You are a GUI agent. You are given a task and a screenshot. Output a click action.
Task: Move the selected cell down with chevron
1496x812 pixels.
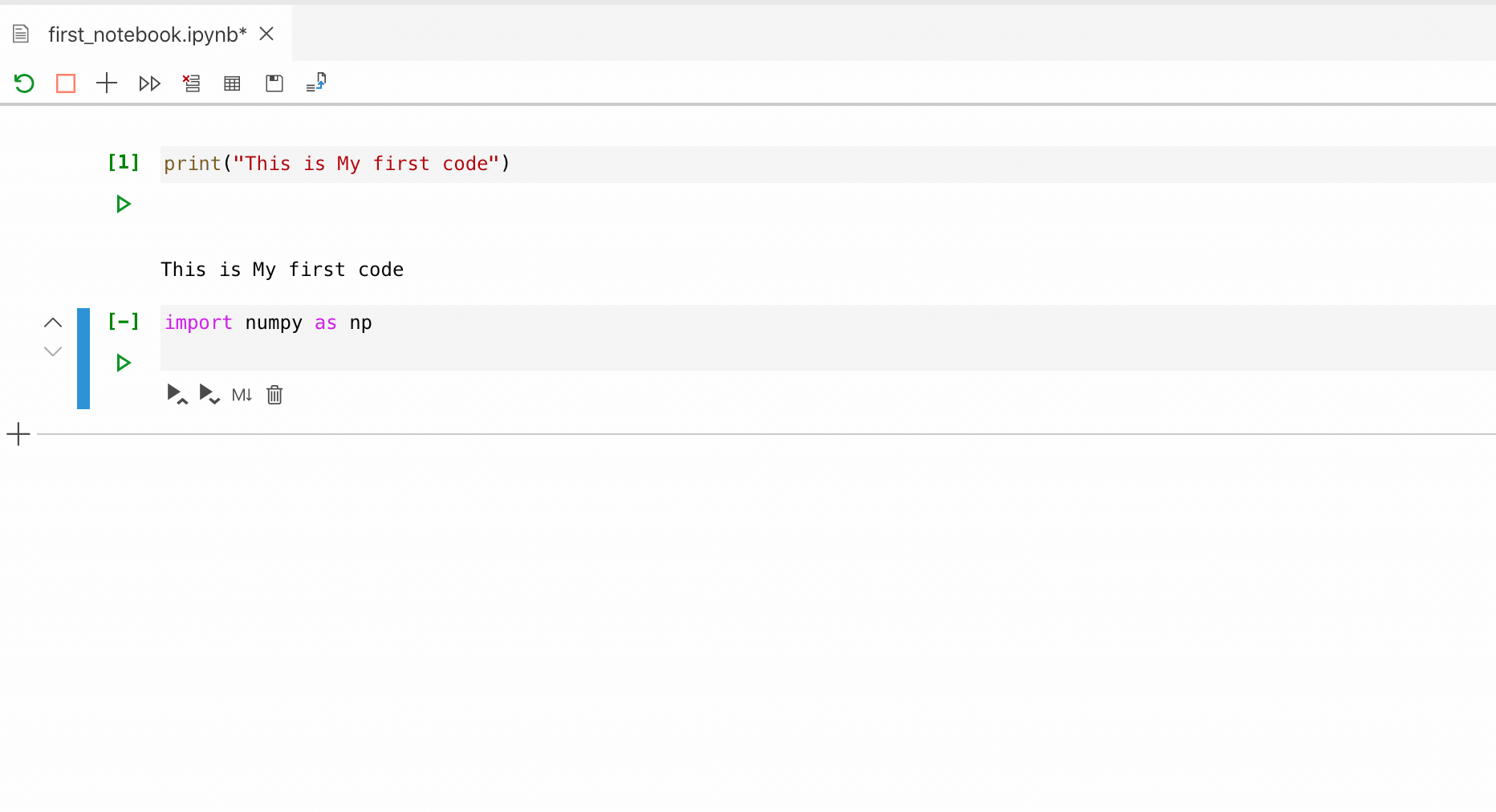tap(53, 351)
